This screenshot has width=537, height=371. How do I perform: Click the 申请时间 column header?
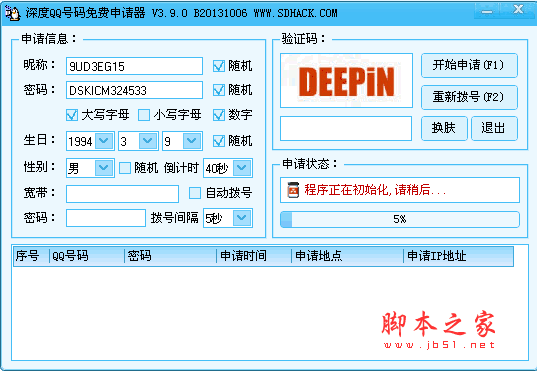(254, 256)
